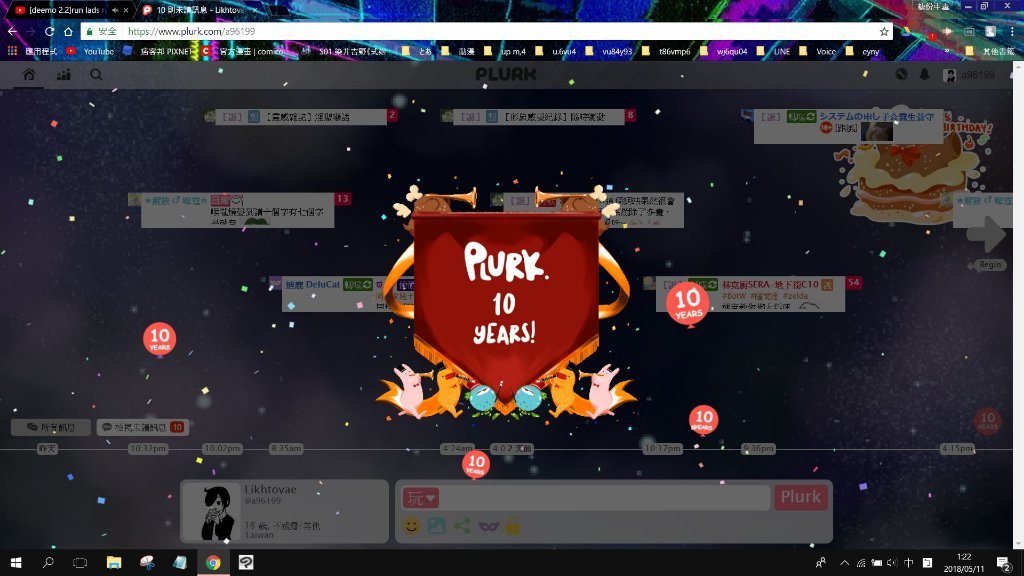Open File Explorer from the taskbar
The height and width of the screenshot is (576, 1024).
point(114,562)
